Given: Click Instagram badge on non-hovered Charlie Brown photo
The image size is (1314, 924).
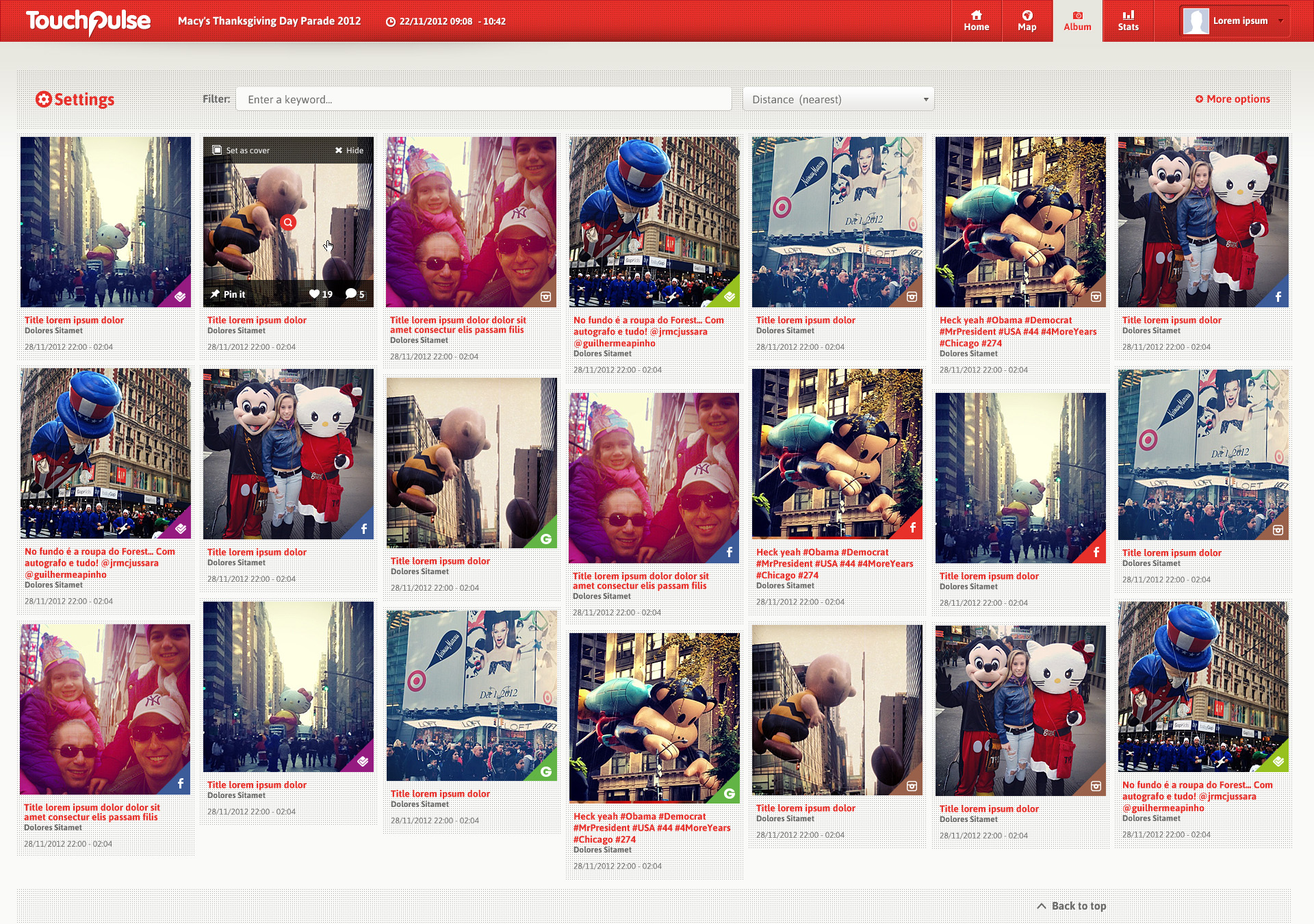Looking at the screenshot, I should pos(912,786).
